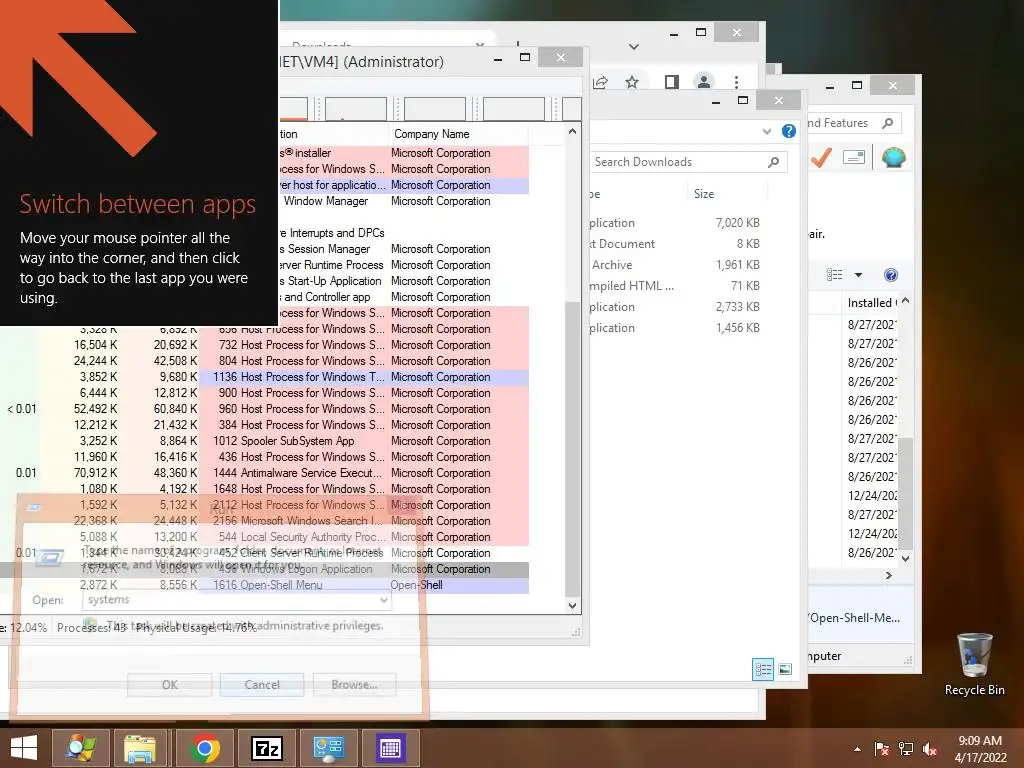Click the Cancel button in the Run dialog
Image resolution: width=1024 pixels, height=768 pixels.
click(262, 684)
